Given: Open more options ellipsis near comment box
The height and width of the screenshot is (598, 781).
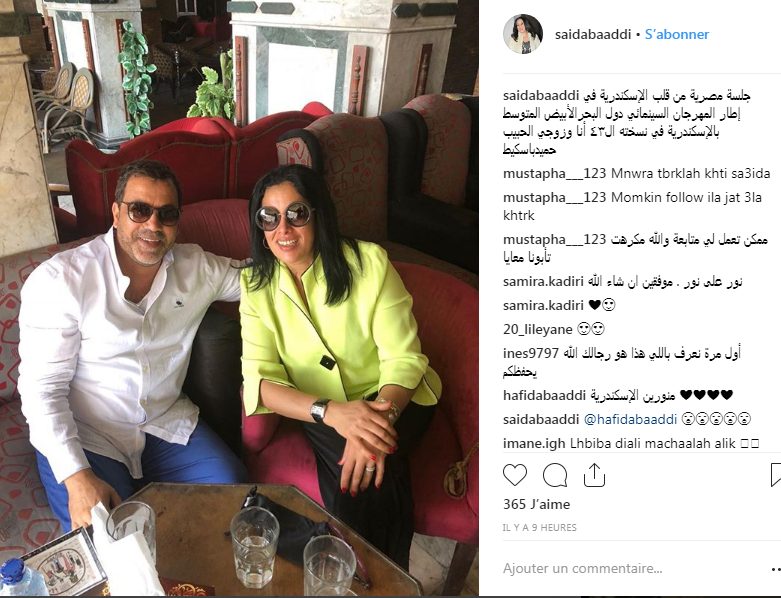Looking at the screenshot, I should [776, 569].
